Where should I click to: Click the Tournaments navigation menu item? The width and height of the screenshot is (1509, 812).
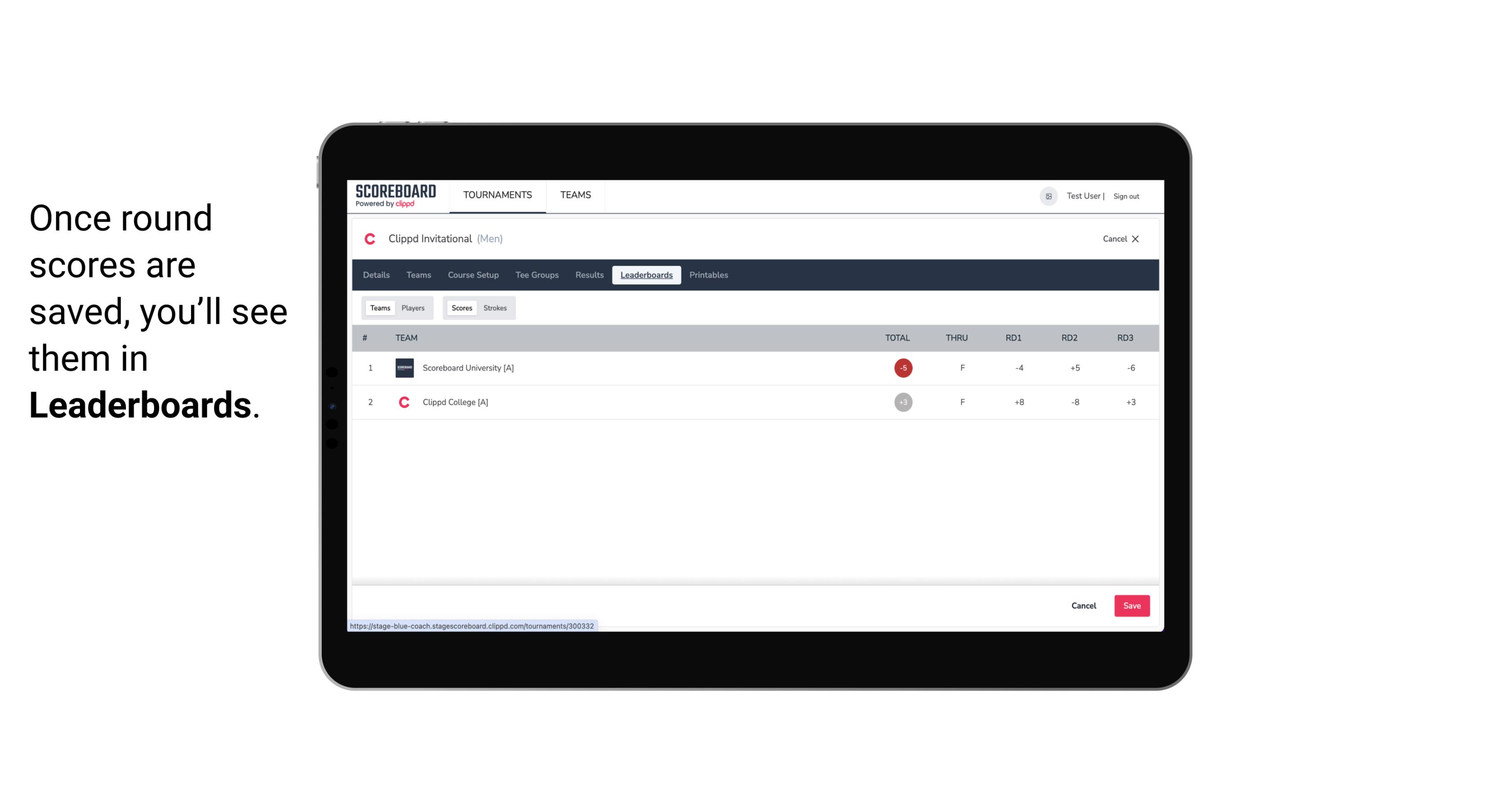click(x=498, y=196)
